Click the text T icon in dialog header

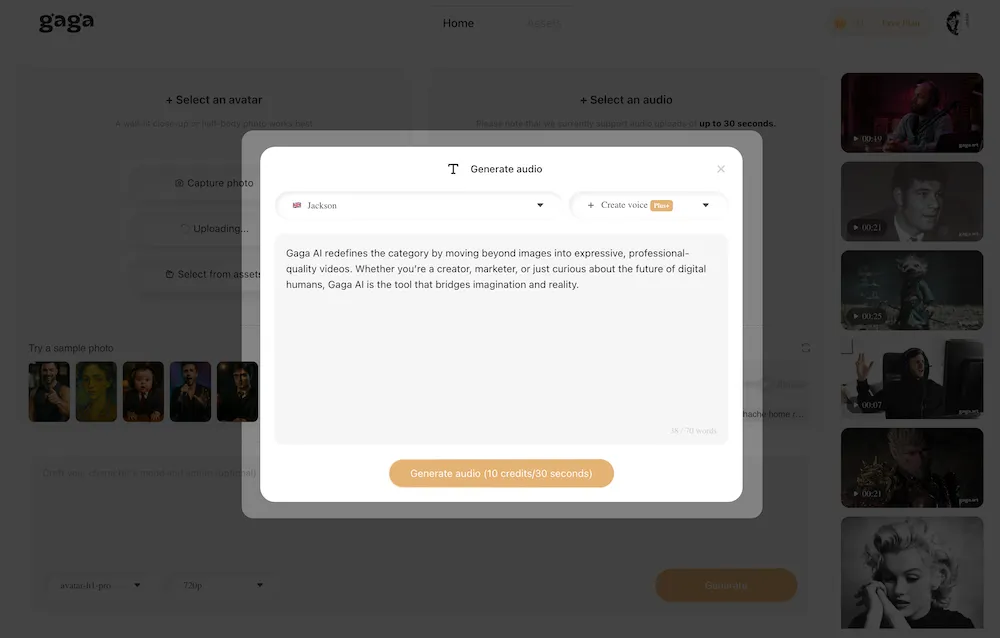click(x=453, y=169)
